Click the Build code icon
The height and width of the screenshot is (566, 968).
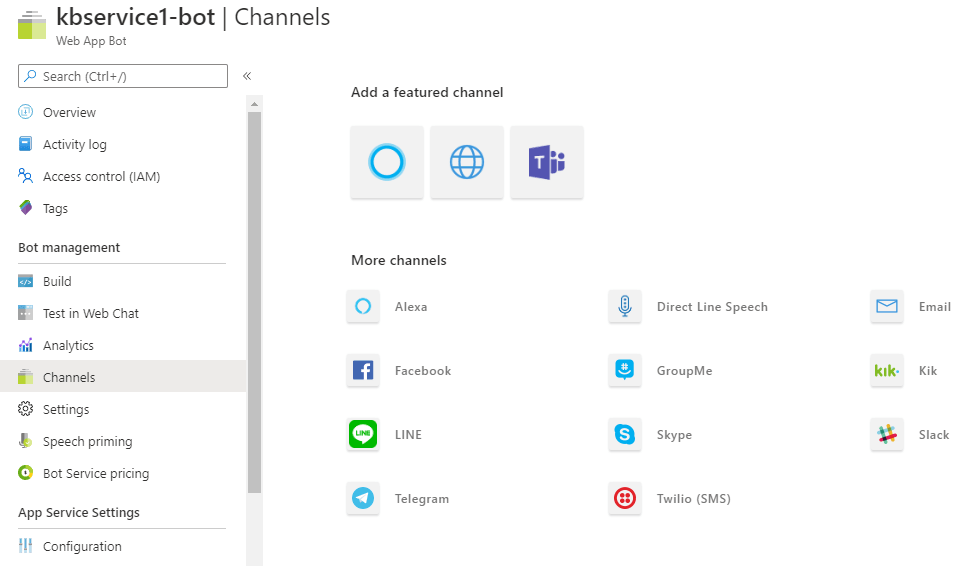point(25,281)
